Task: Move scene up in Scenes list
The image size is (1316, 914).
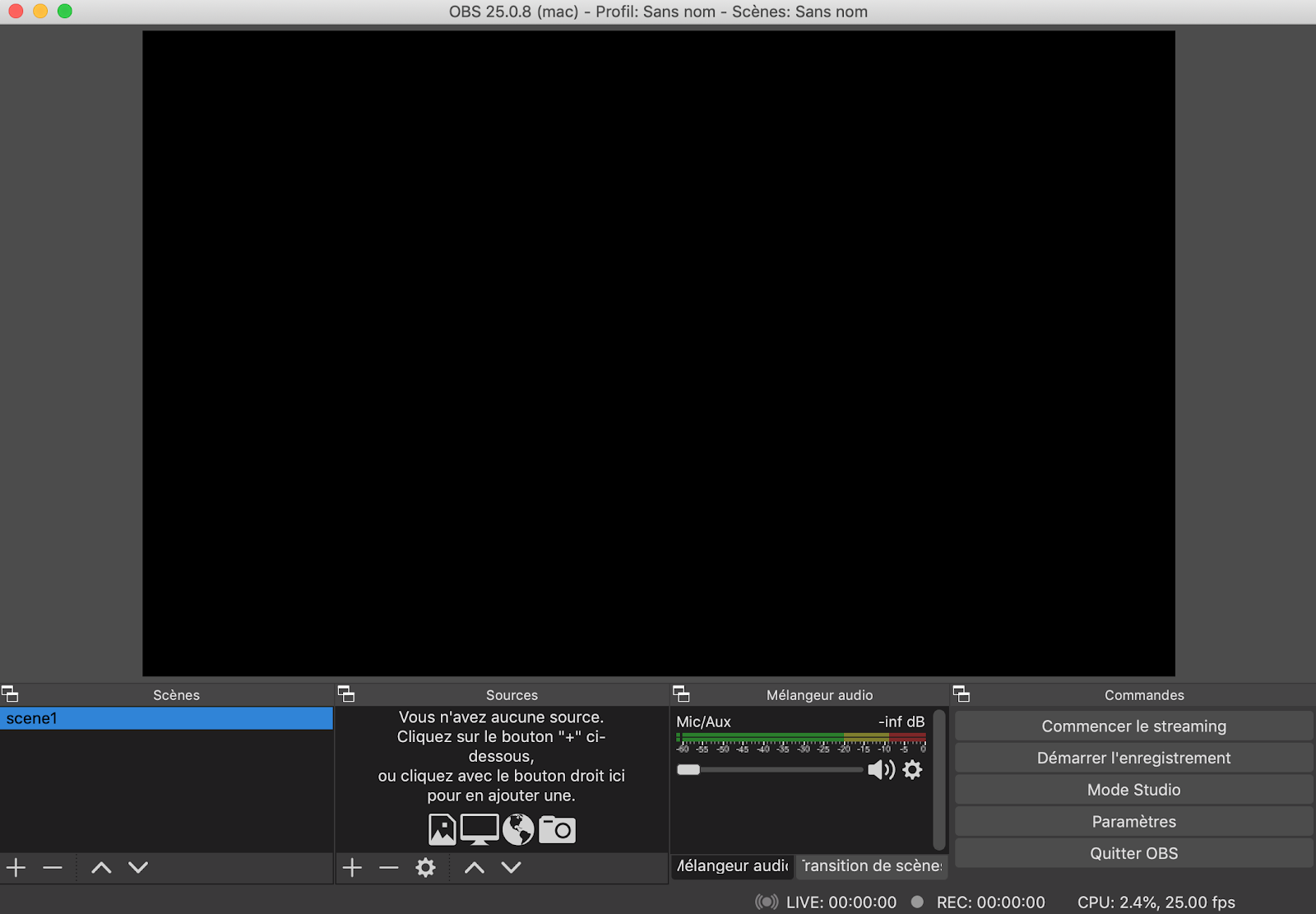Action: coord(101,867)
